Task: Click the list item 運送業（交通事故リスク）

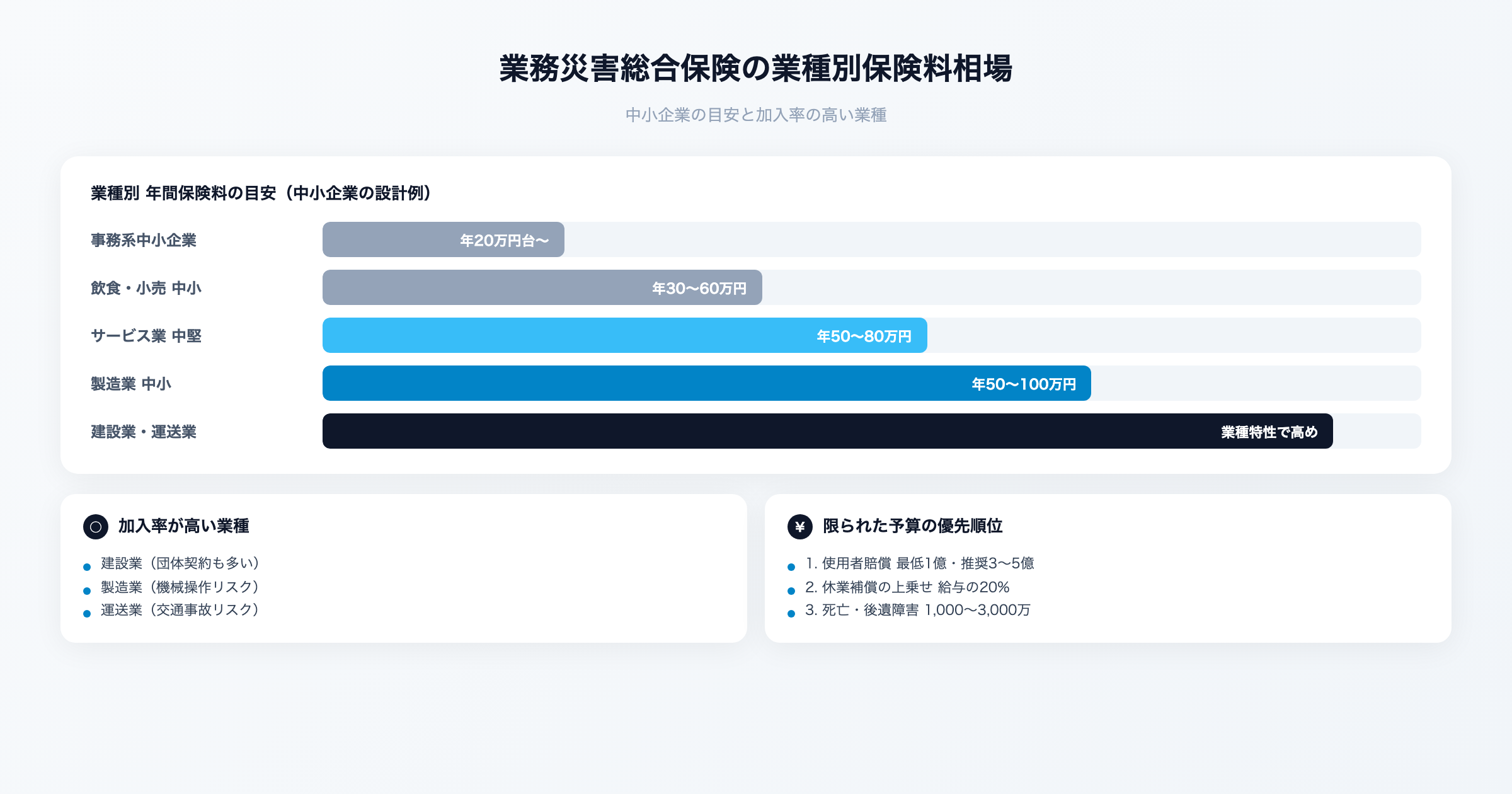Action: [180, 610]
